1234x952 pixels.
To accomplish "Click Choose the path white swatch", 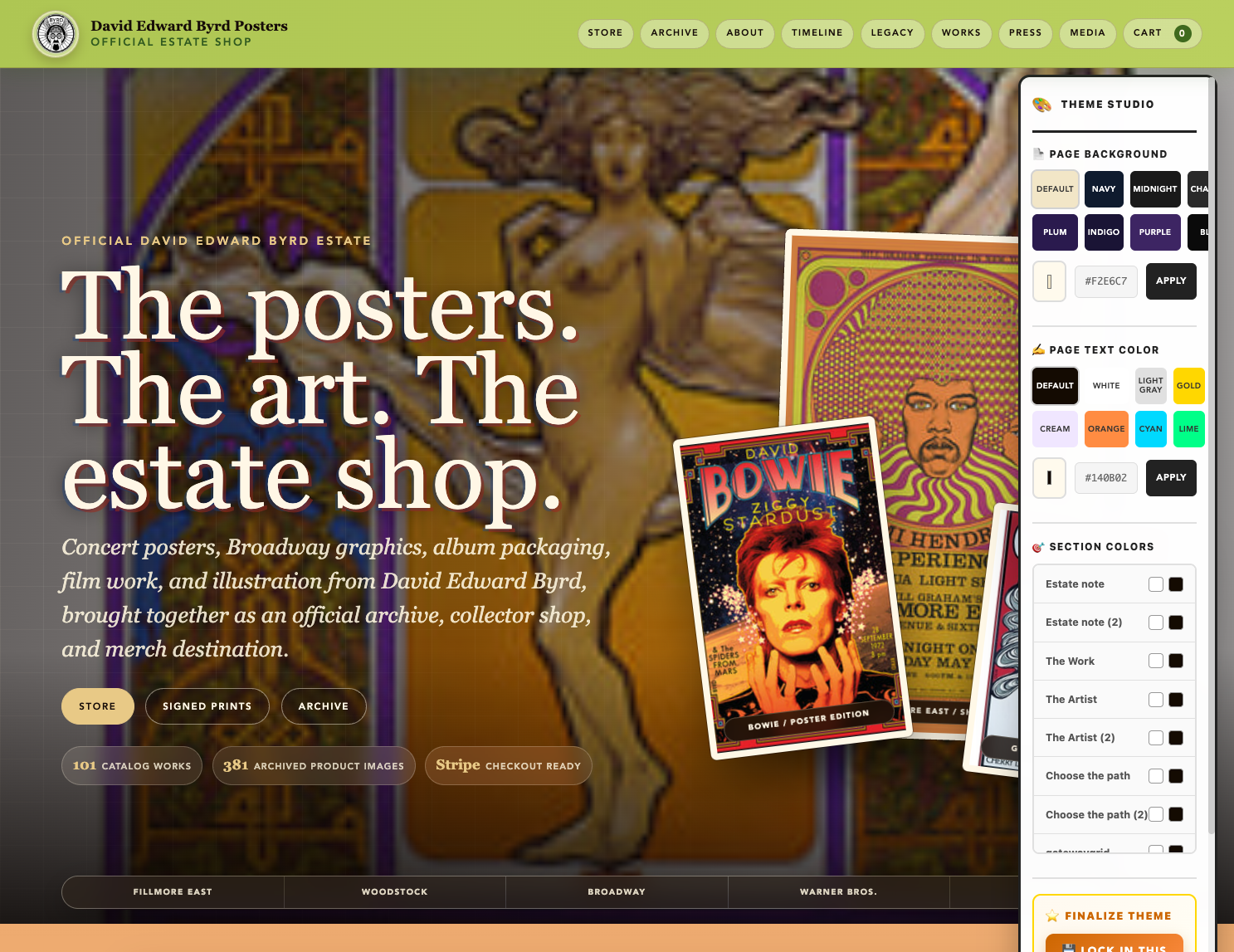I will [x=1155, y=776].
